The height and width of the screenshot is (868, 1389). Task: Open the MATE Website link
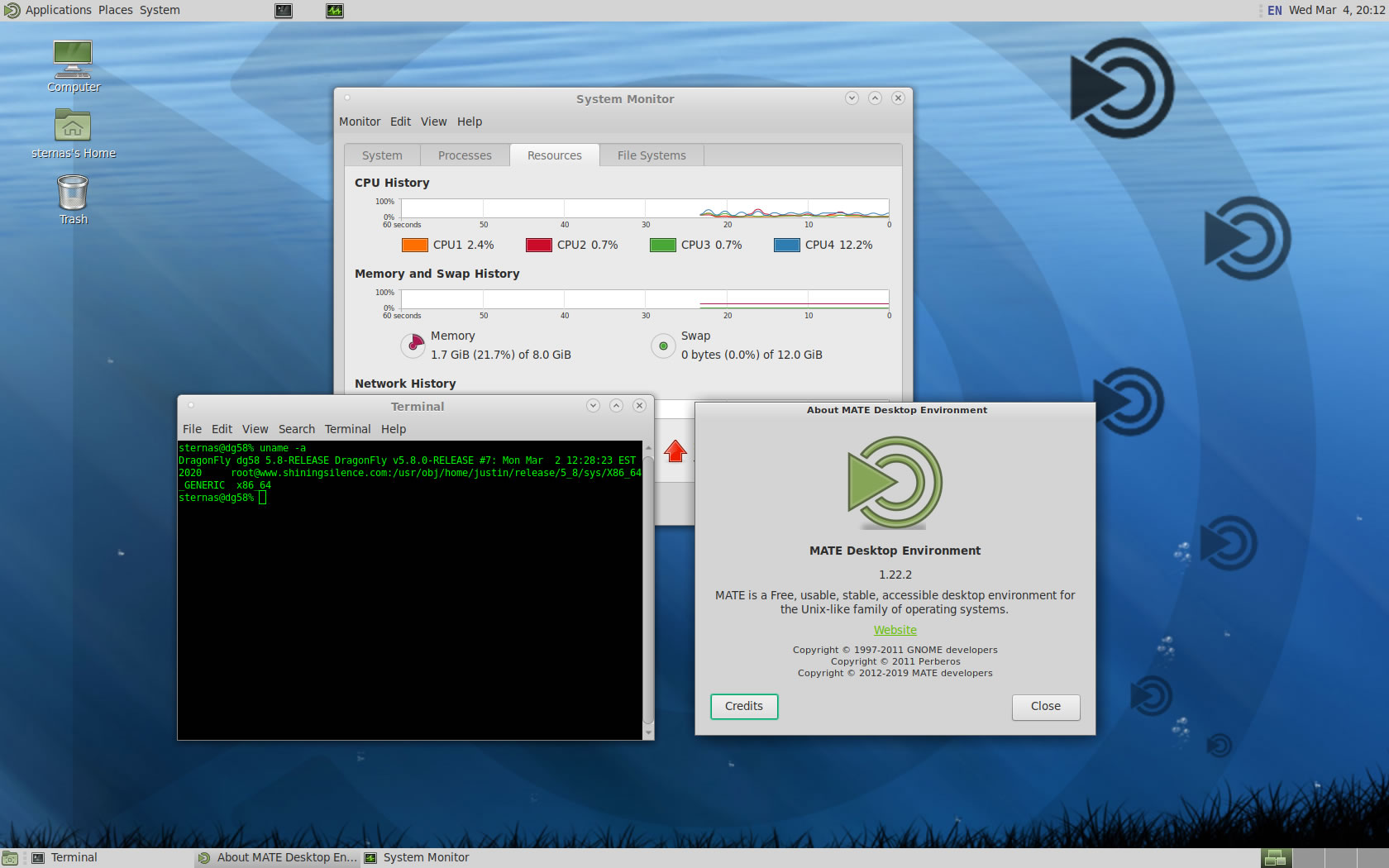(895, 630)
